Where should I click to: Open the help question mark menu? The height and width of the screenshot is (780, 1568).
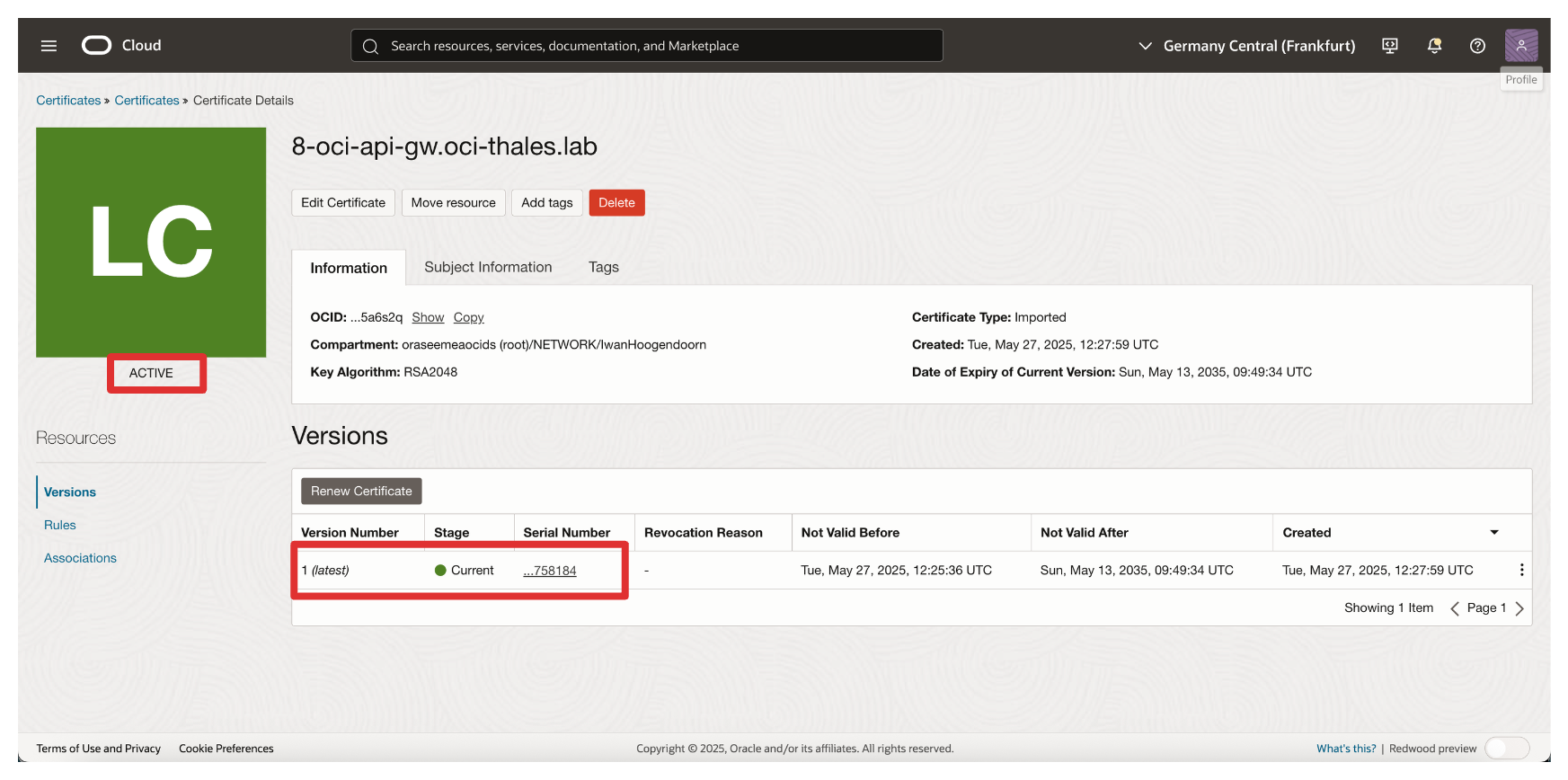1477,46
